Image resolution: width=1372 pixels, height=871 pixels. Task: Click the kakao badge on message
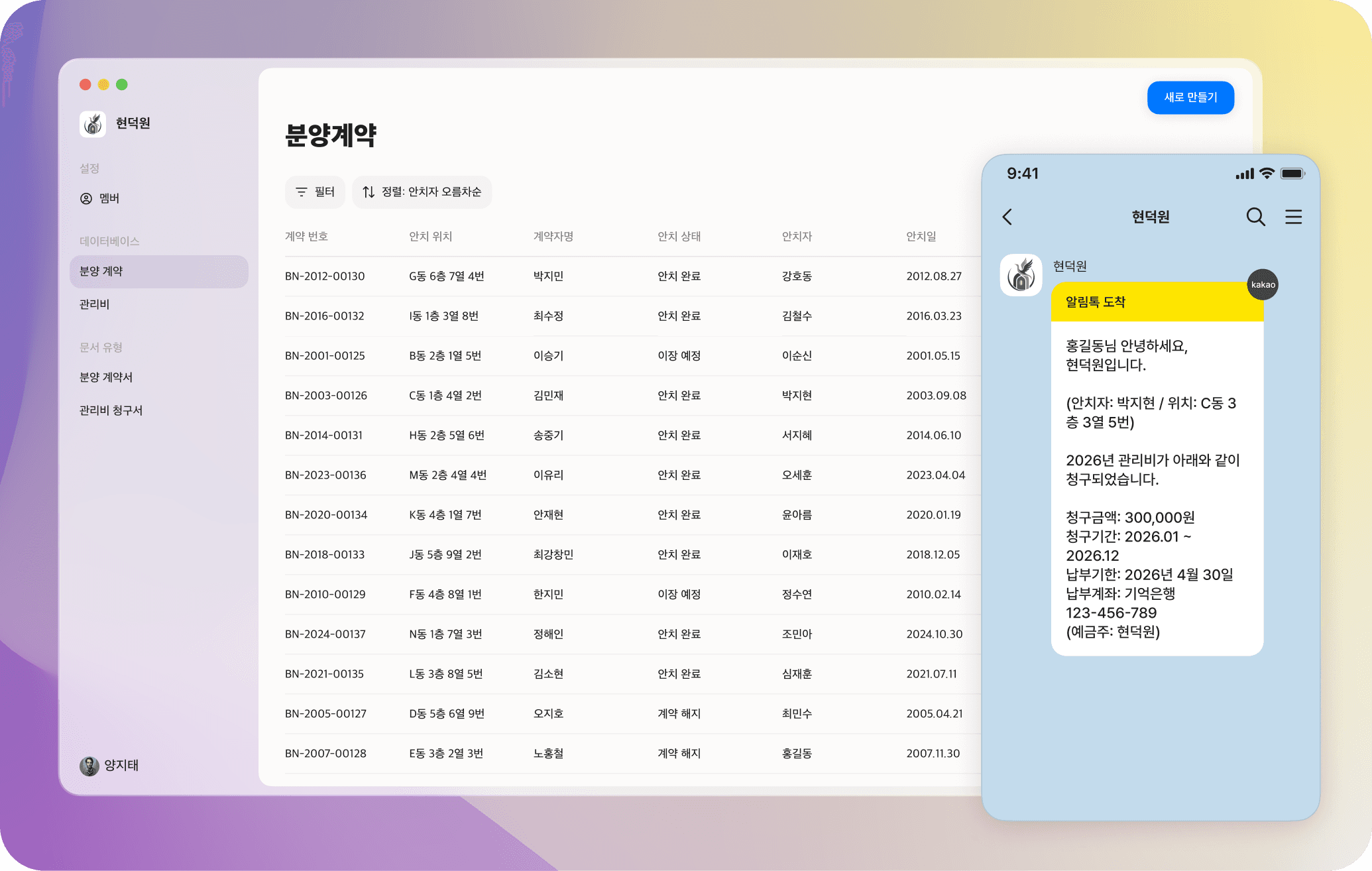coord(1263,285)
